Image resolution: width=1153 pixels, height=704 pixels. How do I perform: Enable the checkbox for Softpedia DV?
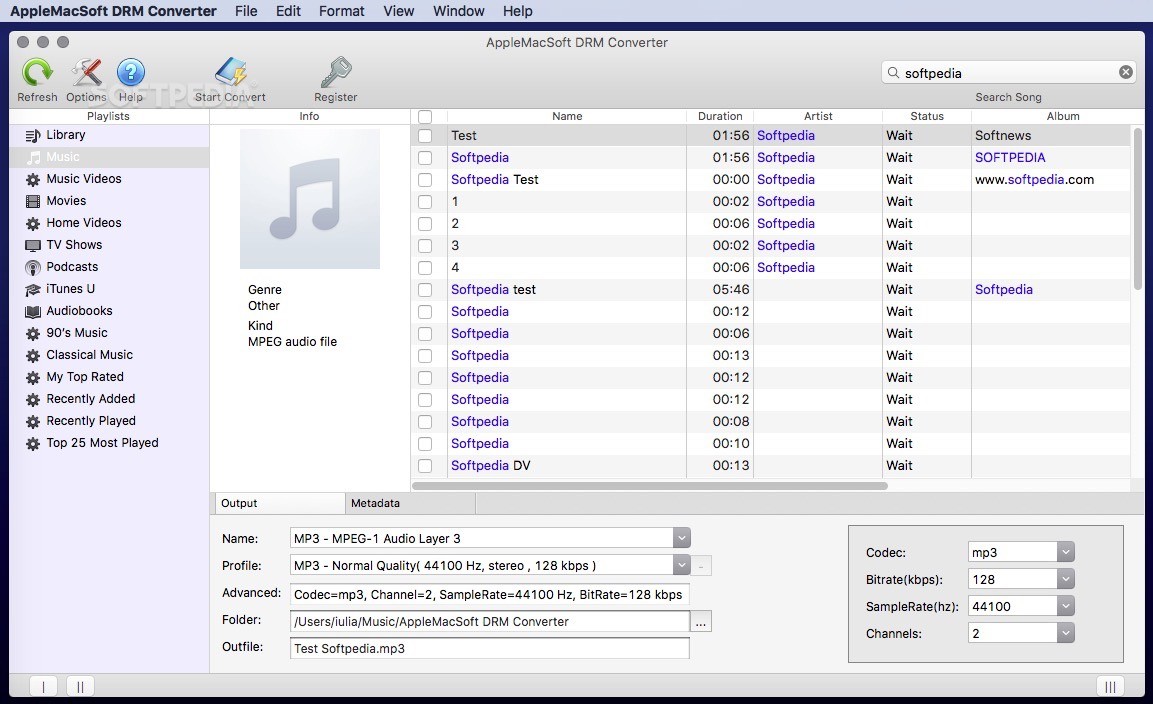[426, 465]
